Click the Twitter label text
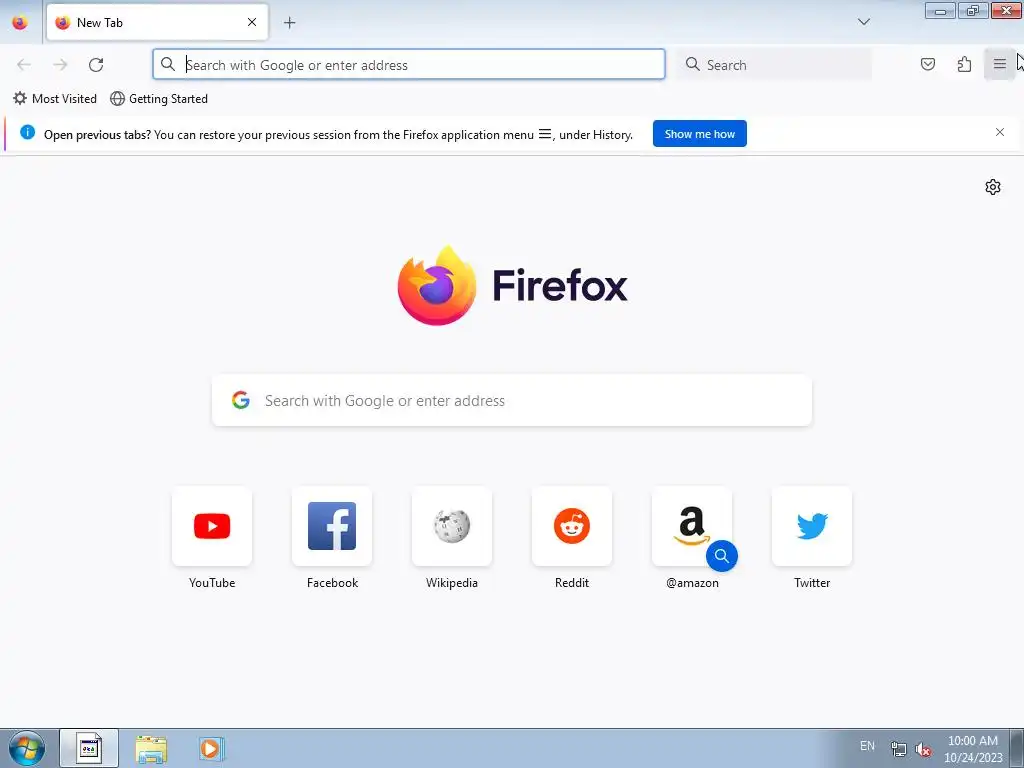1024x768 pixels. (x=812, y=583)
